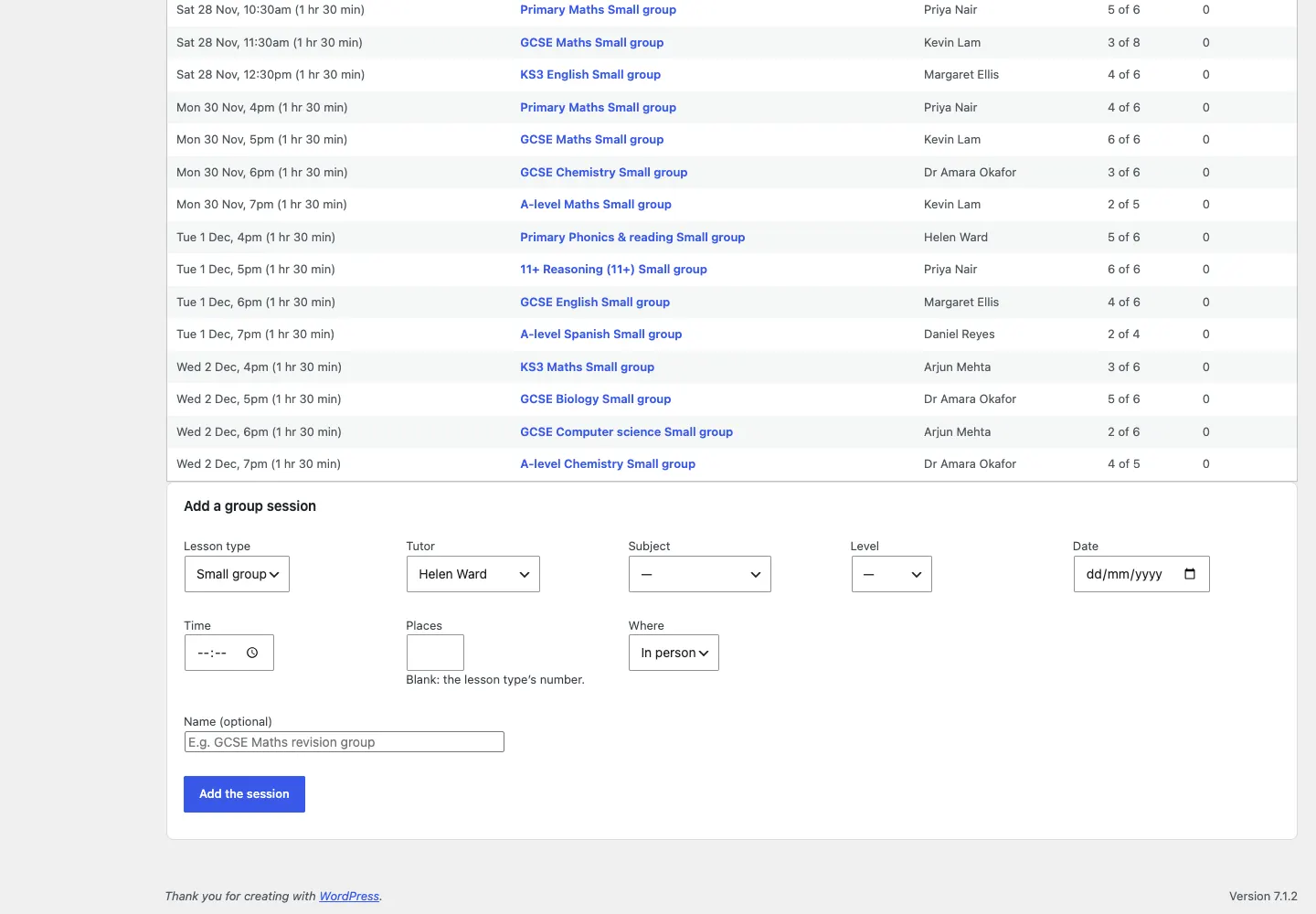
Task: Click the Add the session button
Action: pos(244,794)
